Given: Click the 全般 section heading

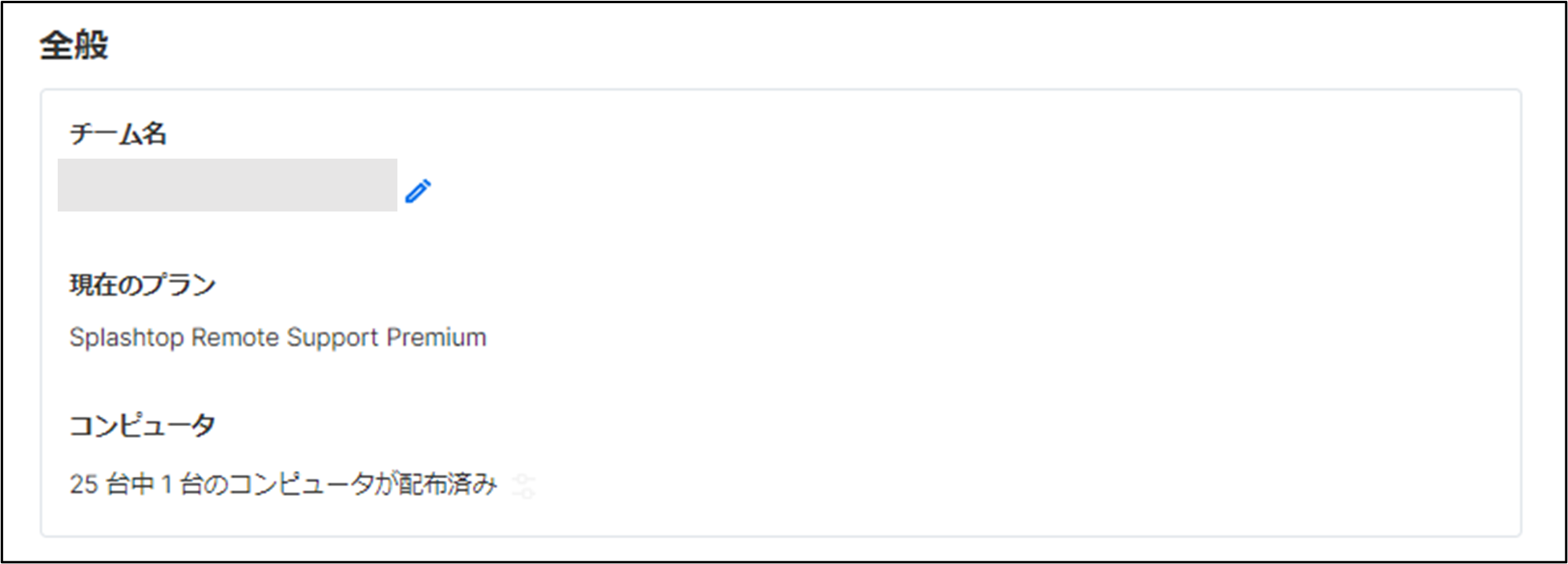Looking at the screenshot, I should coord(74,45).
